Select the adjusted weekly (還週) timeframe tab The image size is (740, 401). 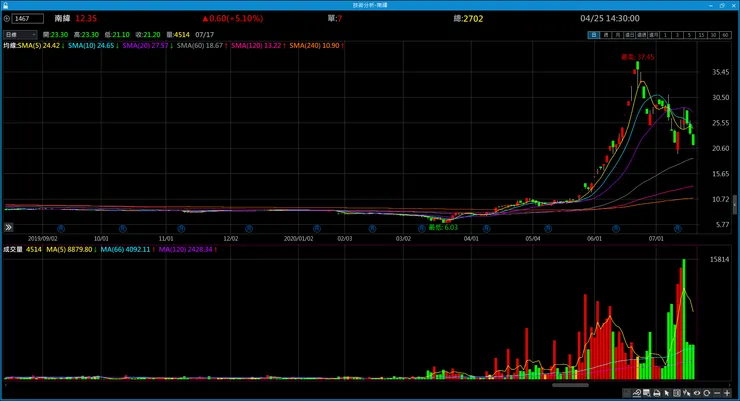point(641,35)
